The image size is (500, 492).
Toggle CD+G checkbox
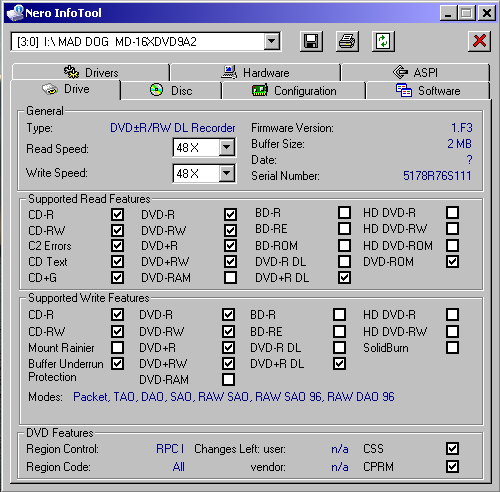pos(117,278)
